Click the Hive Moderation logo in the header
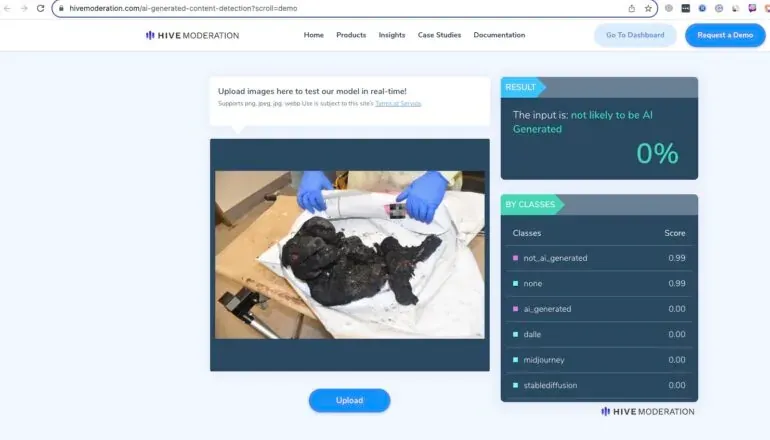This screenshot has width=770, height=440. tap(192, 35)
